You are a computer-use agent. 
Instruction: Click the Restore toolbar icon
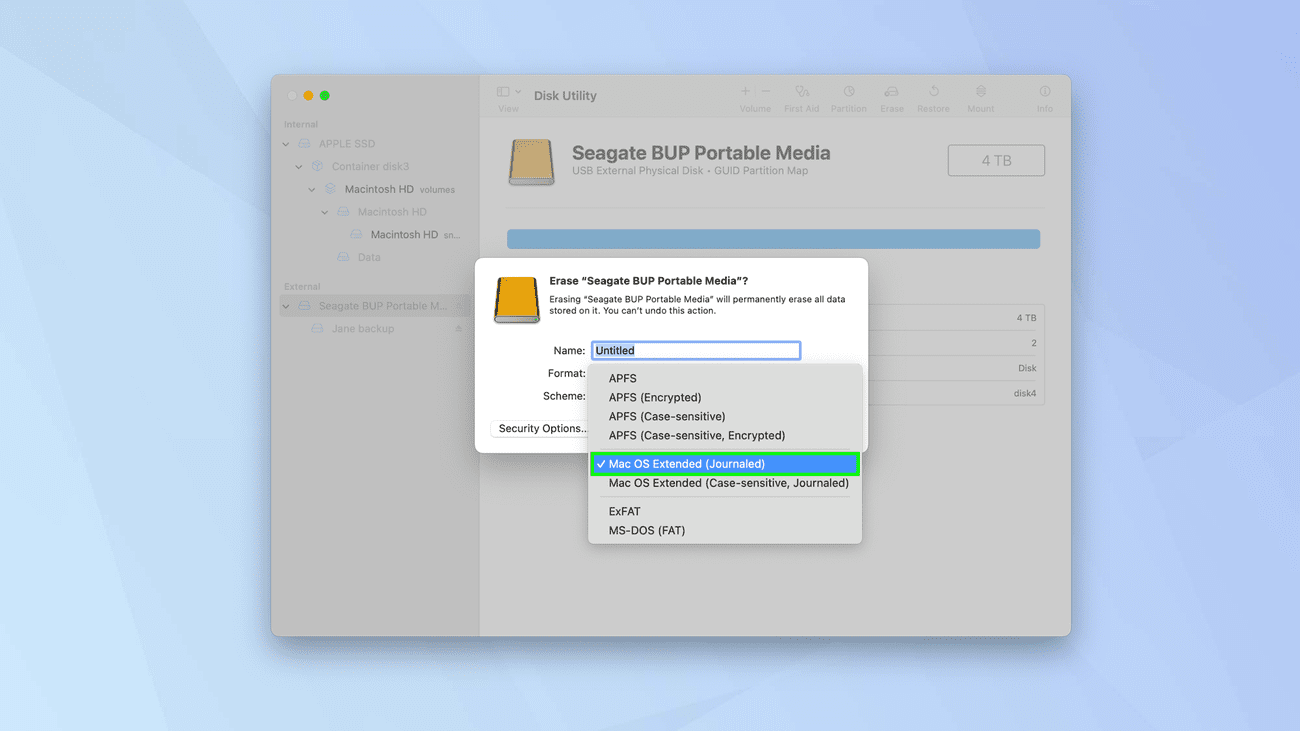[x=933, y=92]
